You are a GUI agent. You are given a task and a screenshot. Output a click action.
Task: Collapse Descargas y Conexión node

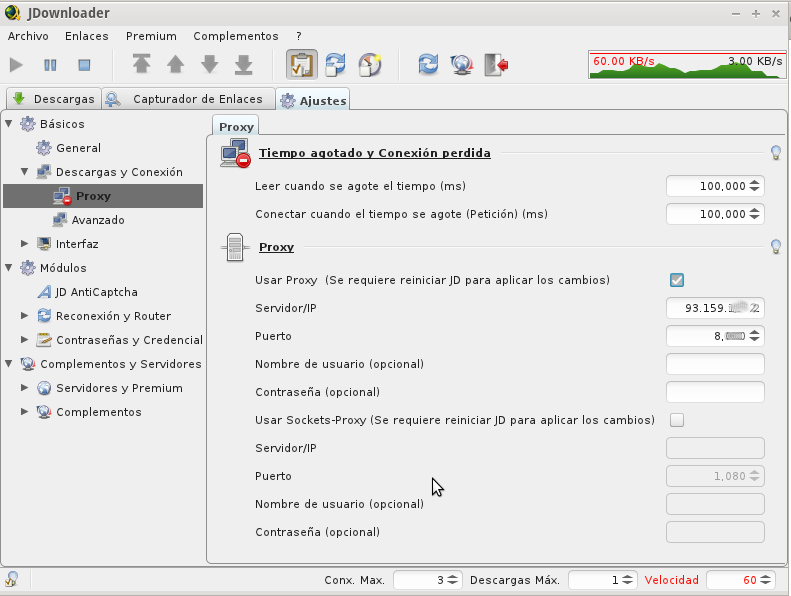[24, 172]
